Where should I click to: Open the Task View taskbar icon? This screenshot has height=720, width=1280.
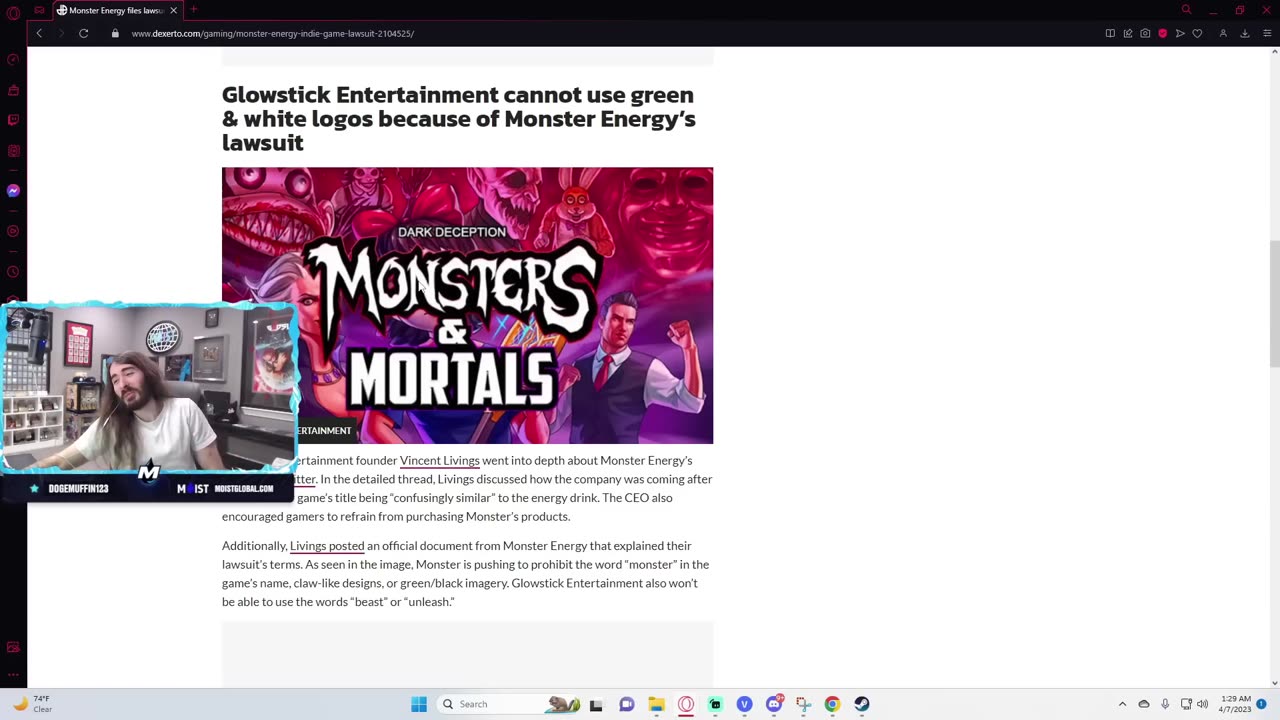point(597,704)
